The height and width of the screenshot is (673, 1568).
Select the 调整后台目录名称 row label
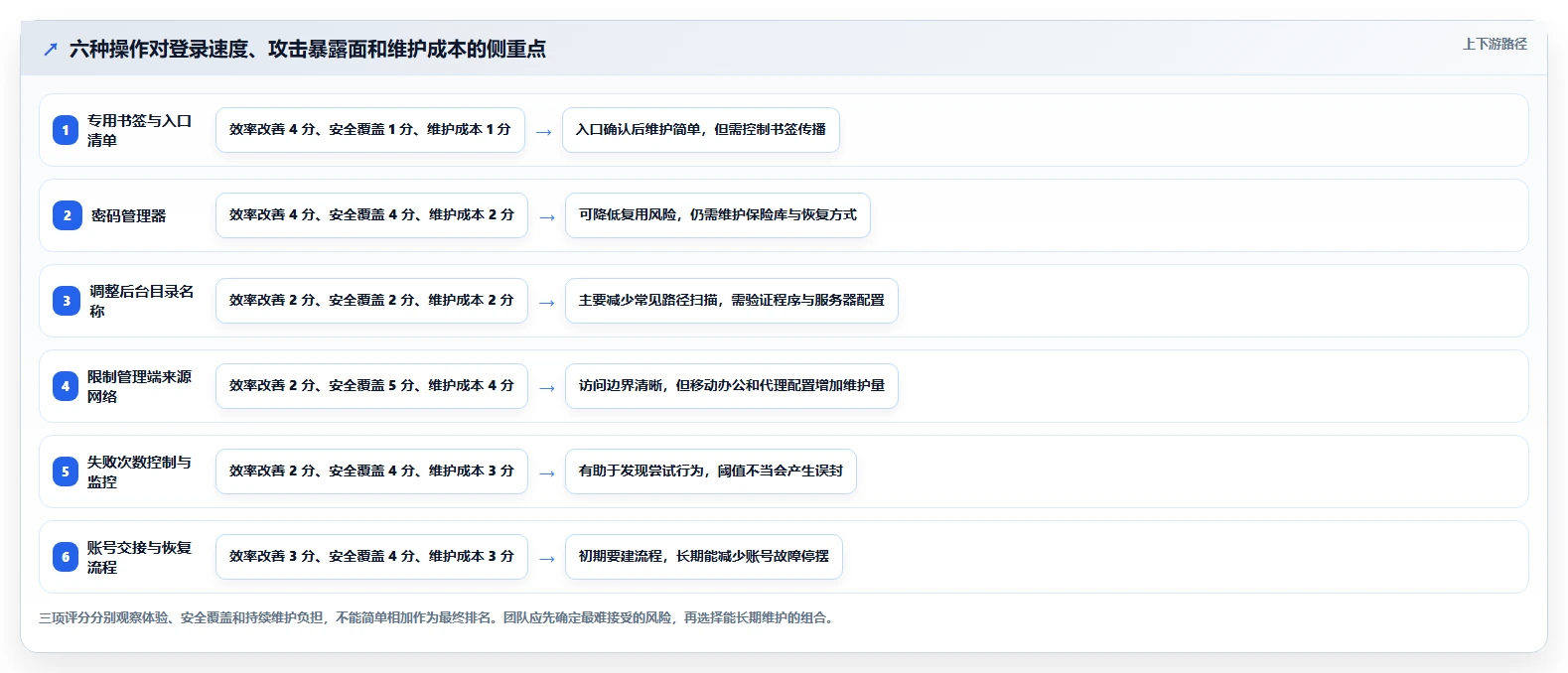pos(142,301)
